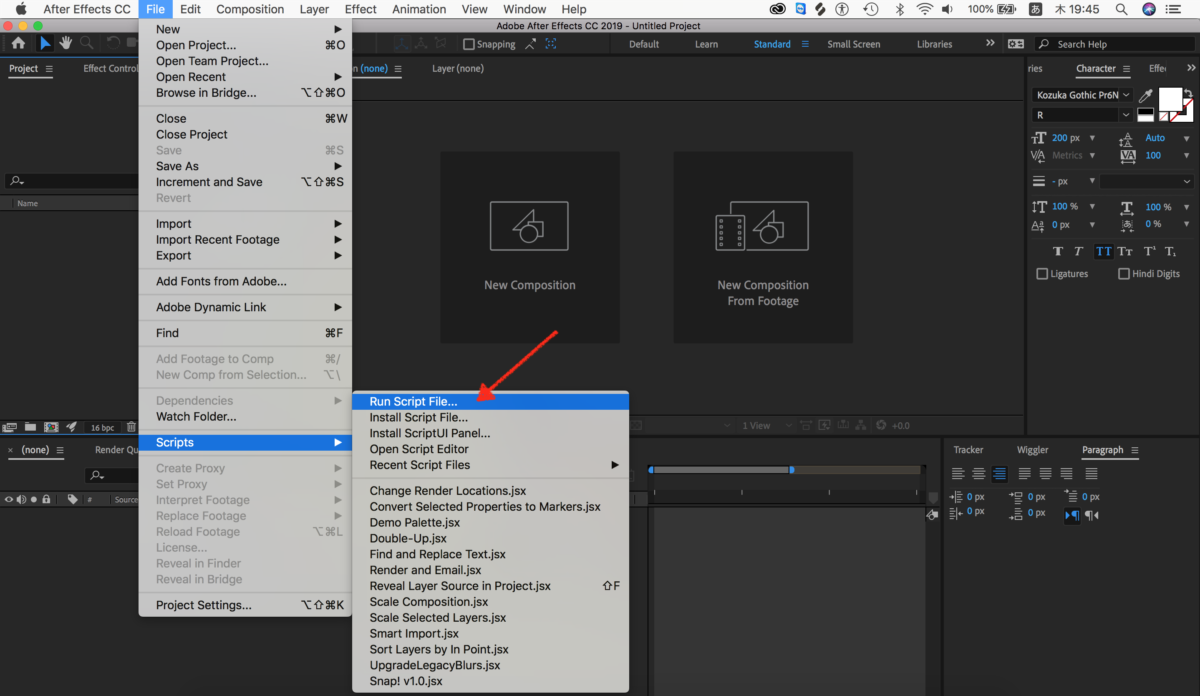Enable the Snapping checkbox
The width and height of the screenshot is (1200, 696).
(469, 44)
